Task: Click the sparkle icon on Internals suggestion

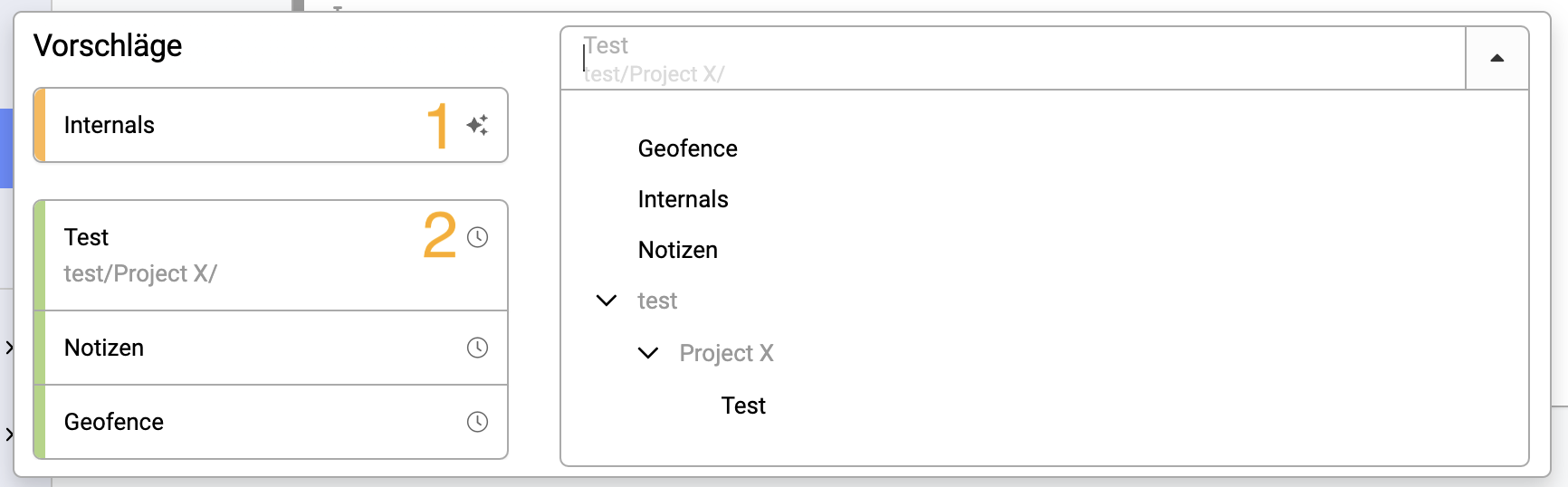Action: (x=477, y=125)
